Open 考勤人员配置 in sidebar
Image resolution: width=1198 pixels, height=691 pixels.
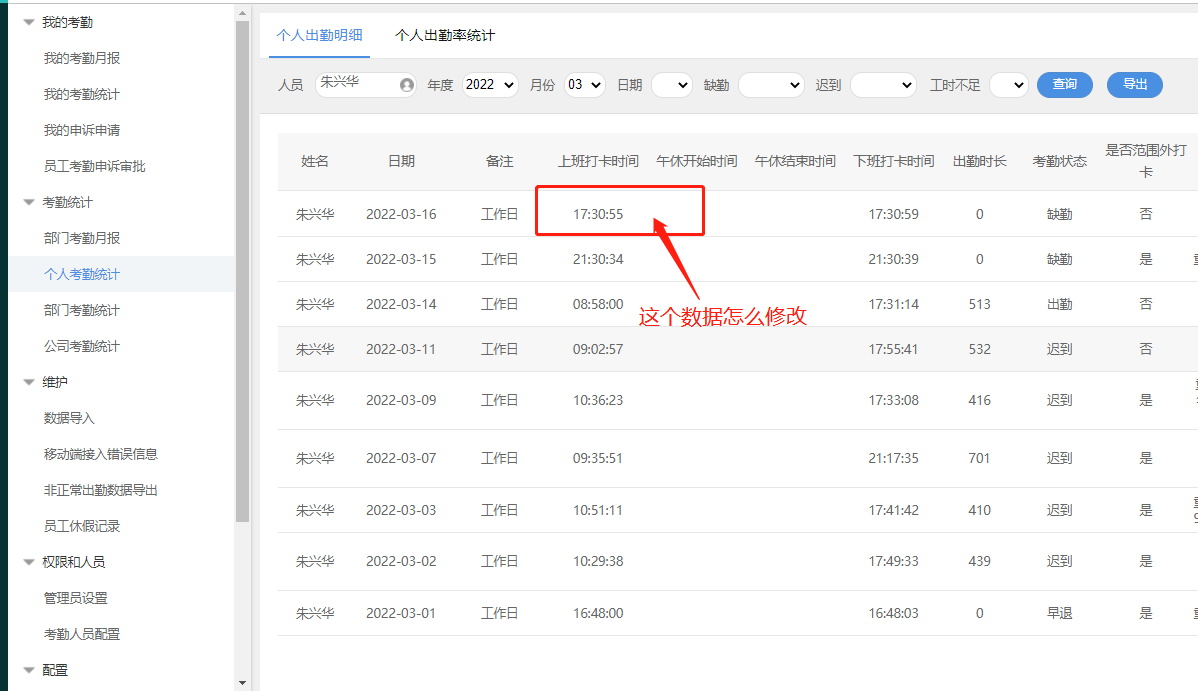[x=82, y=634]
